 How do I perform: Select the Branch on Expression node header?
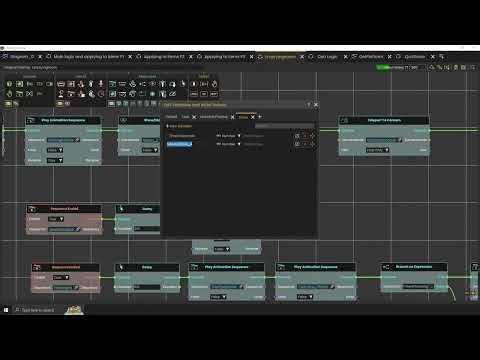click(414, 267)
